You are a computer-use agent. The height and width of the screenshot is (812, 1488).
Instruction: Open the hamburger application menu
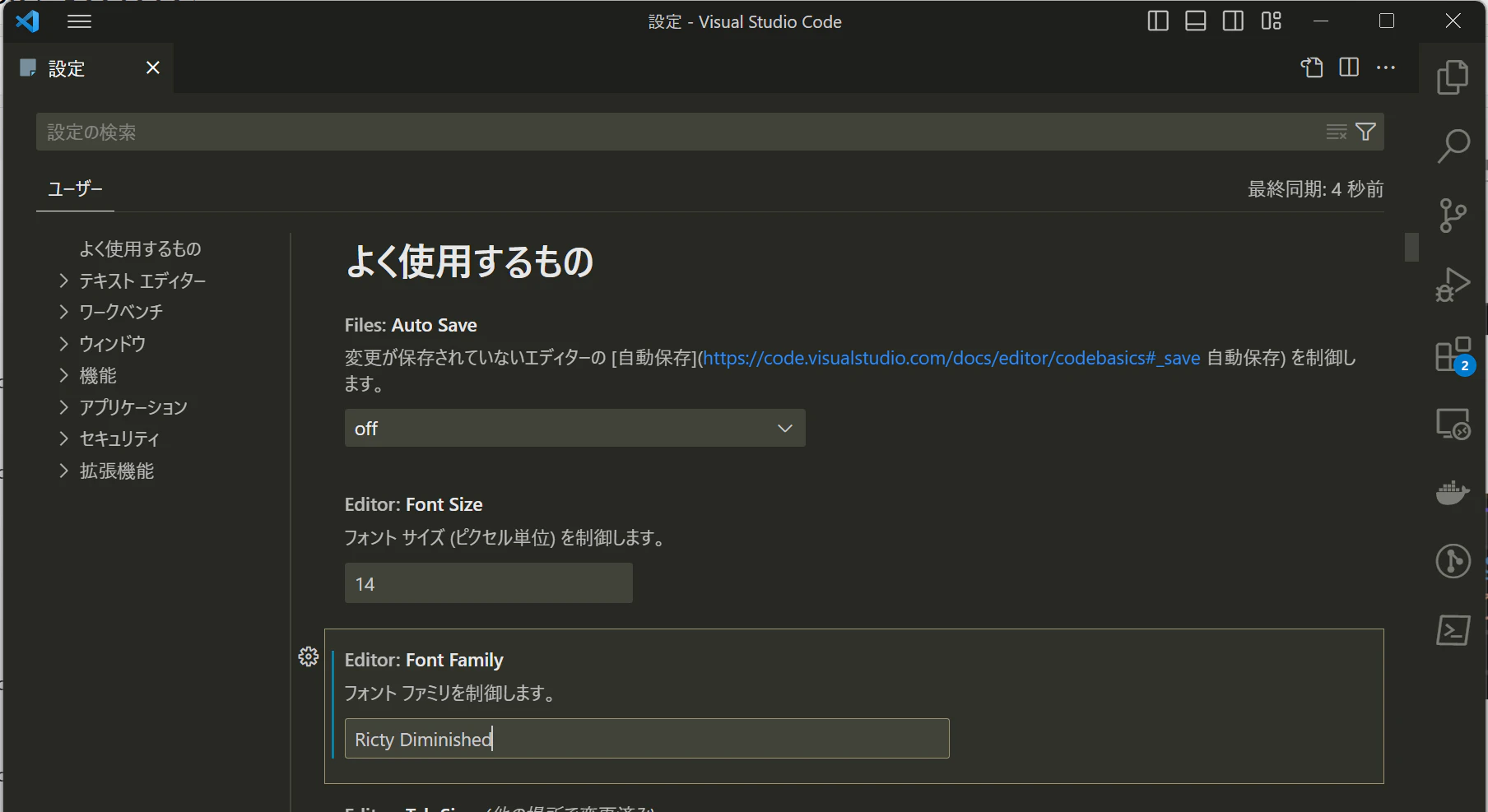pos(79,21)
